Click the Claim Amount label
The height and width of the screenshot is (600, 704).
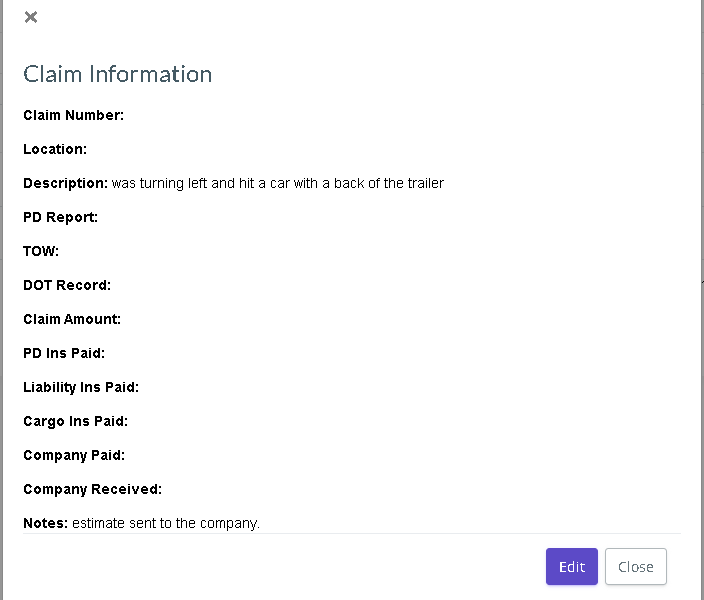[72, 319]
